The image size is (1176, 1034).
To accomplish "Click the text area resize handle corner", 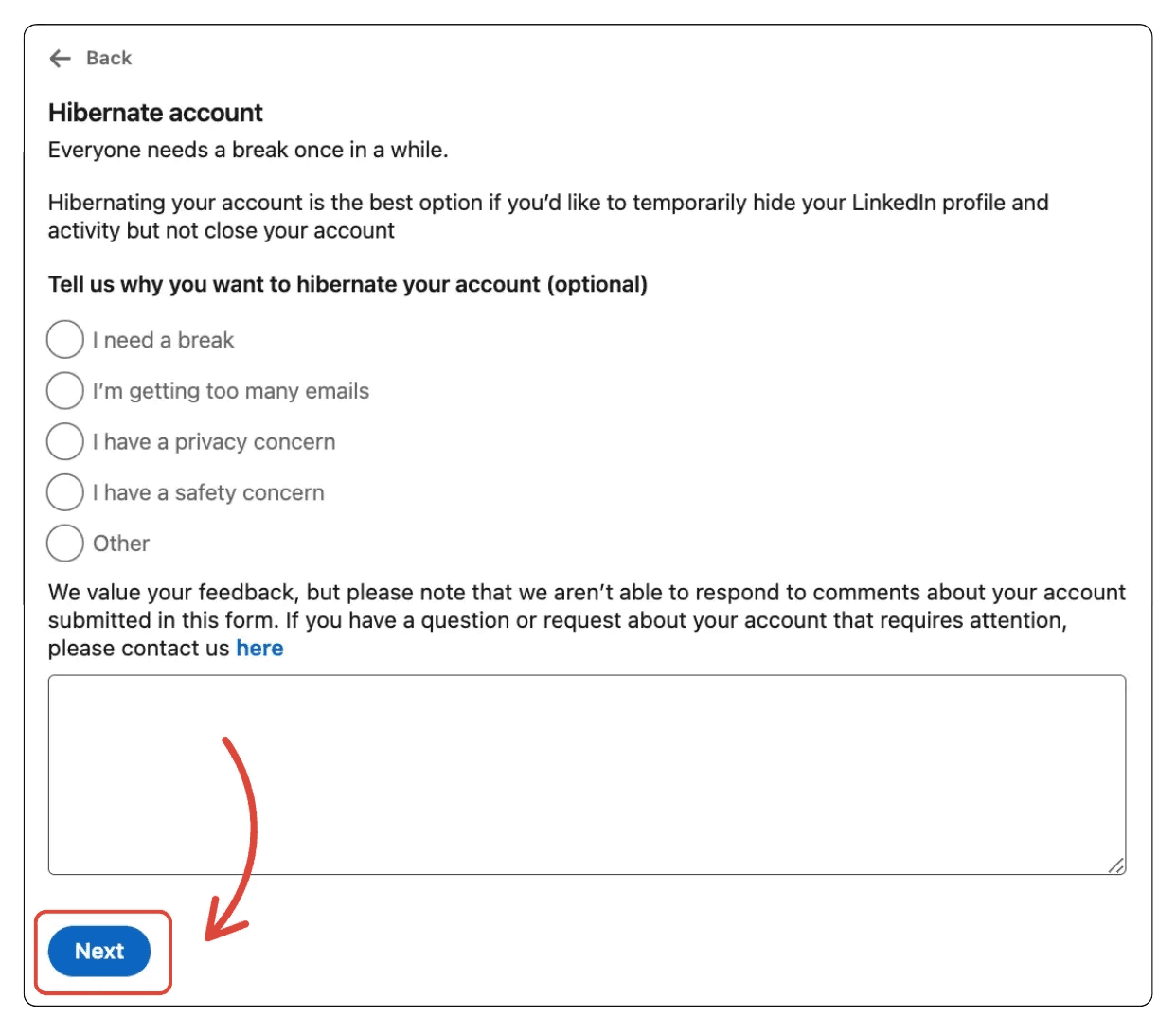I will pyautogui.click(x=1116, y=865).
